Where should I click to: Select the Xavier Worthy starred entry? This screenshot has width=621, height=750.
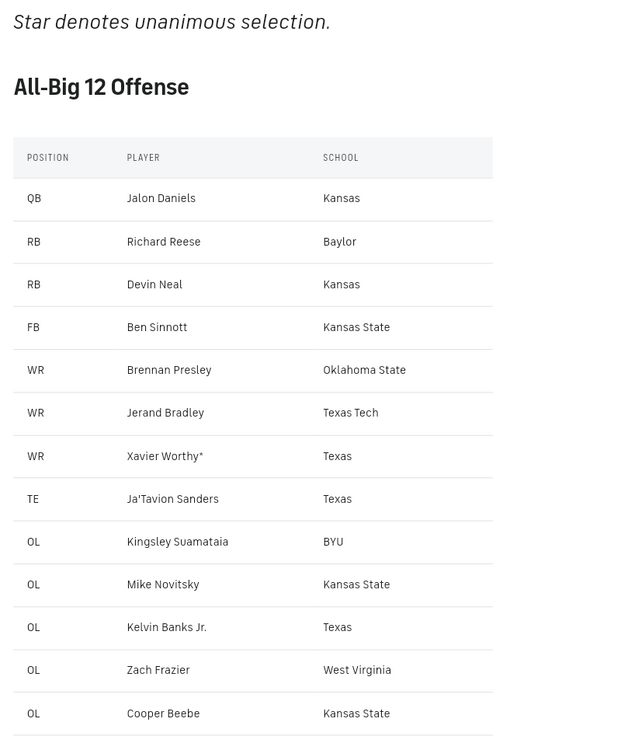165,456
